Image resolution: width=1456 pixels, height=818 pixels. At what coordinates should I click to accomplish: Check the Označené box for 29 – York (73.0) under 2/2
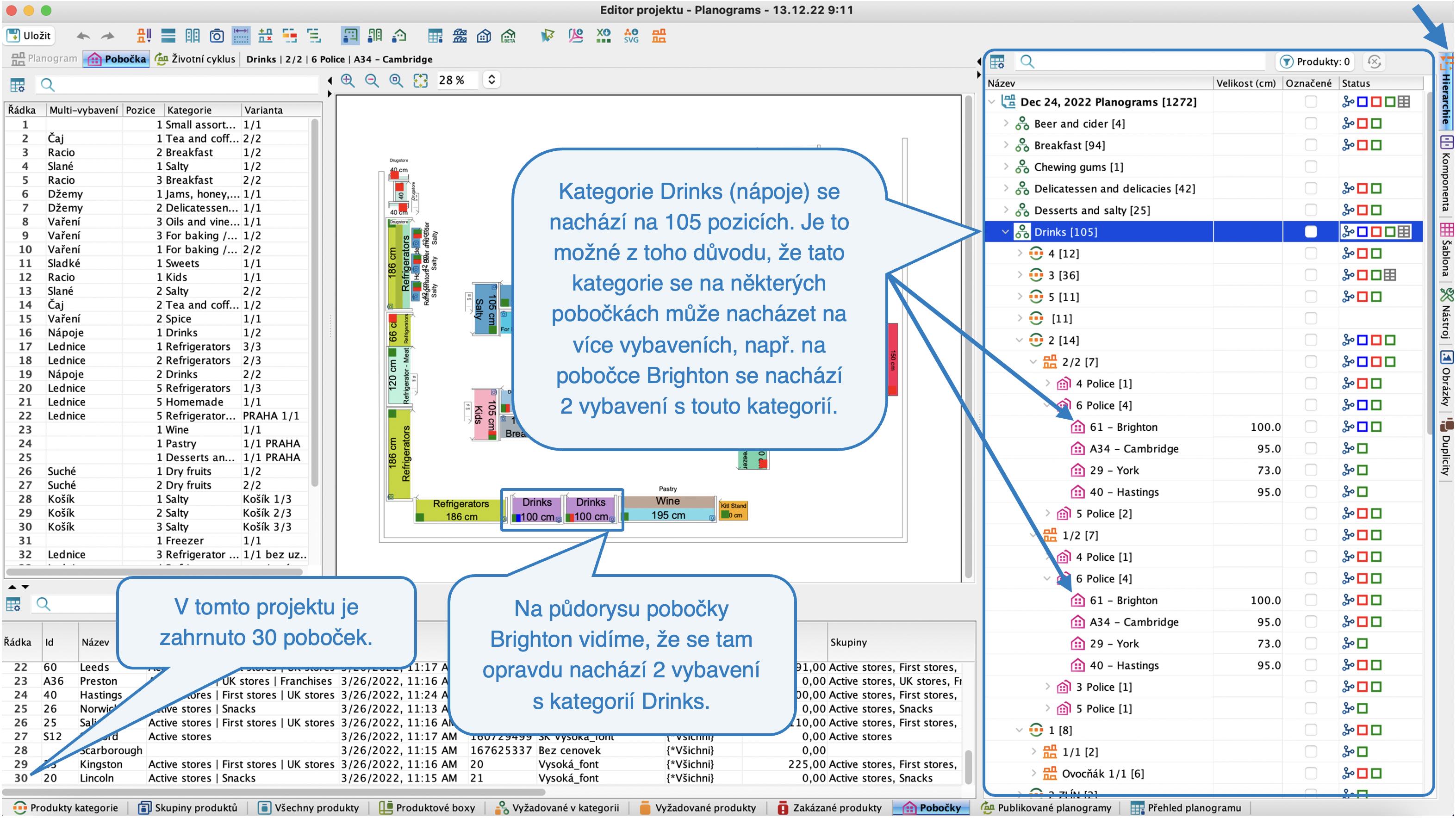tap(1311, 470)
